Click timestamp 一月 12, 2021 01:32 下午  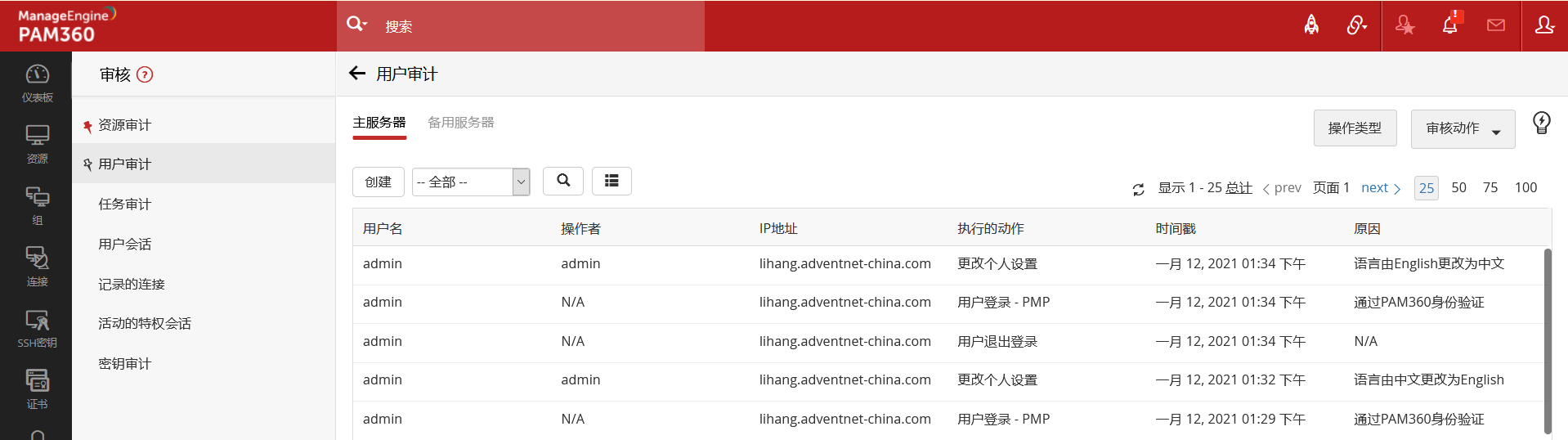1230,379
